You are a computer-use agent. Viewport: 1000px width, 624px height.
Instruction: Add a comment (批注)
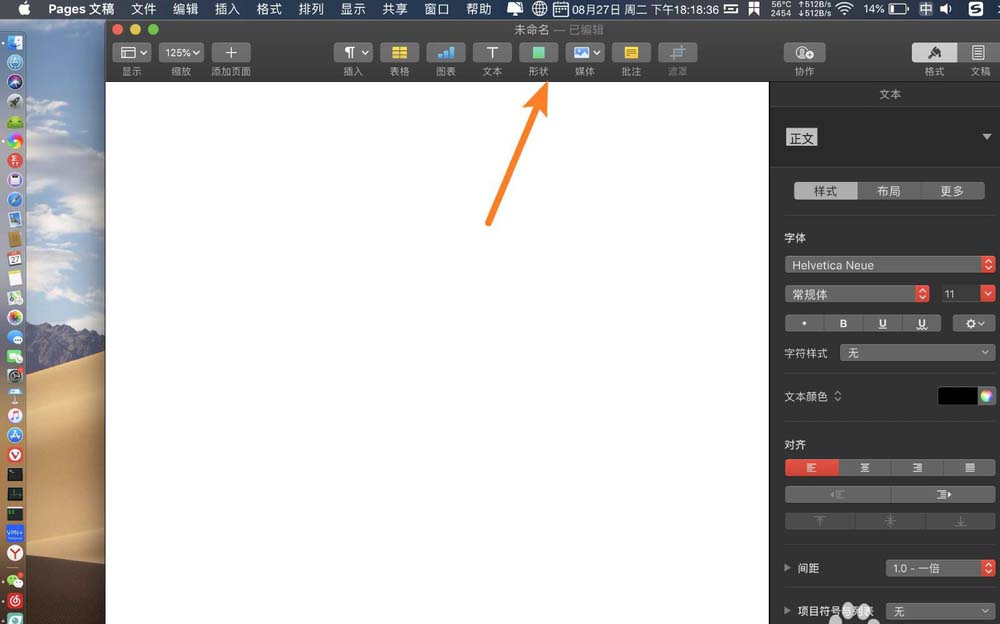pos(631,52)
